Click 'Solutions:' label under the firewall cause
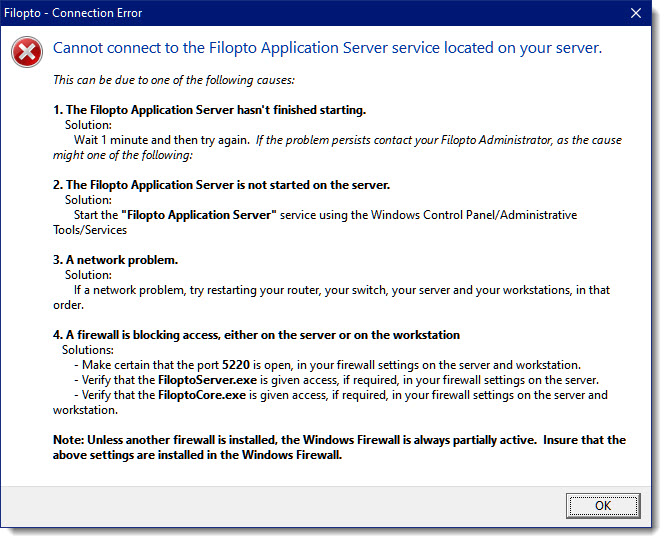Screen dimensions: 667x543 [88, 350]
